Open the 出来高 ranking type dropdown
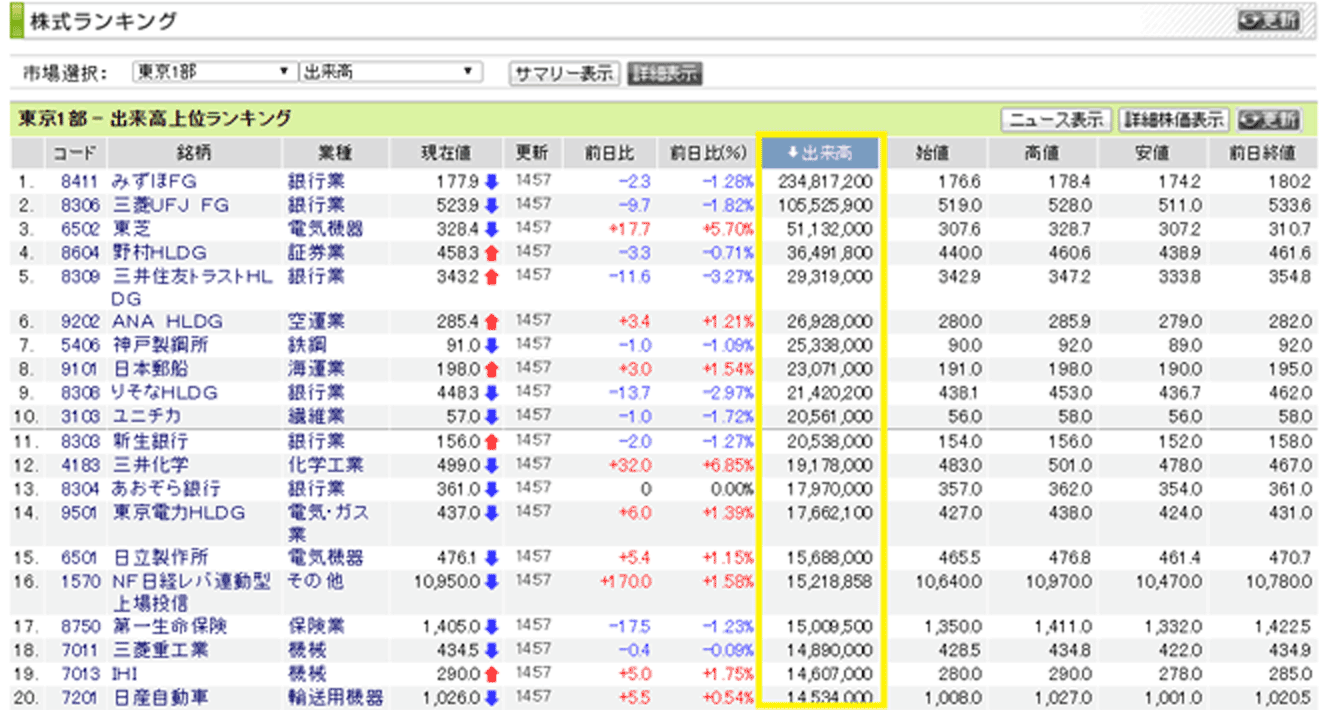 point(390,73)
